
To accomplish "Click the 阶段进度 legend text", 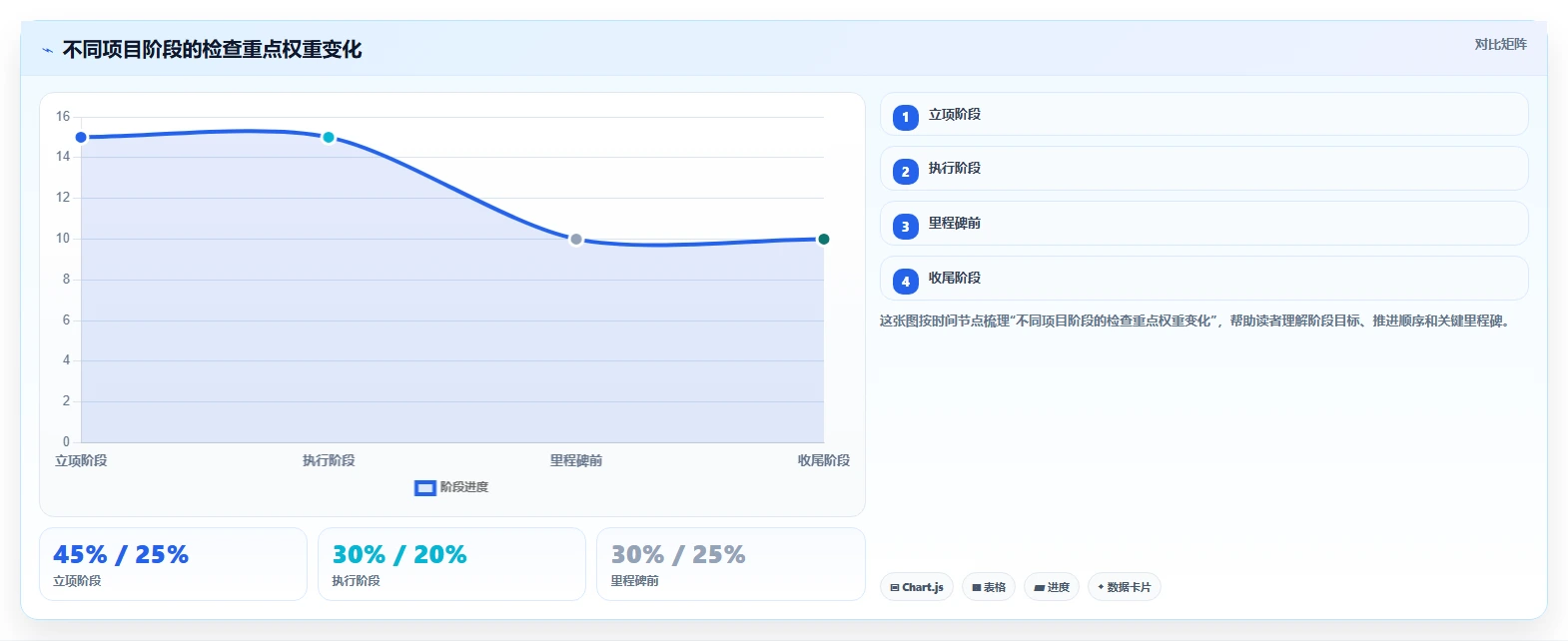I will pos(464,488).
